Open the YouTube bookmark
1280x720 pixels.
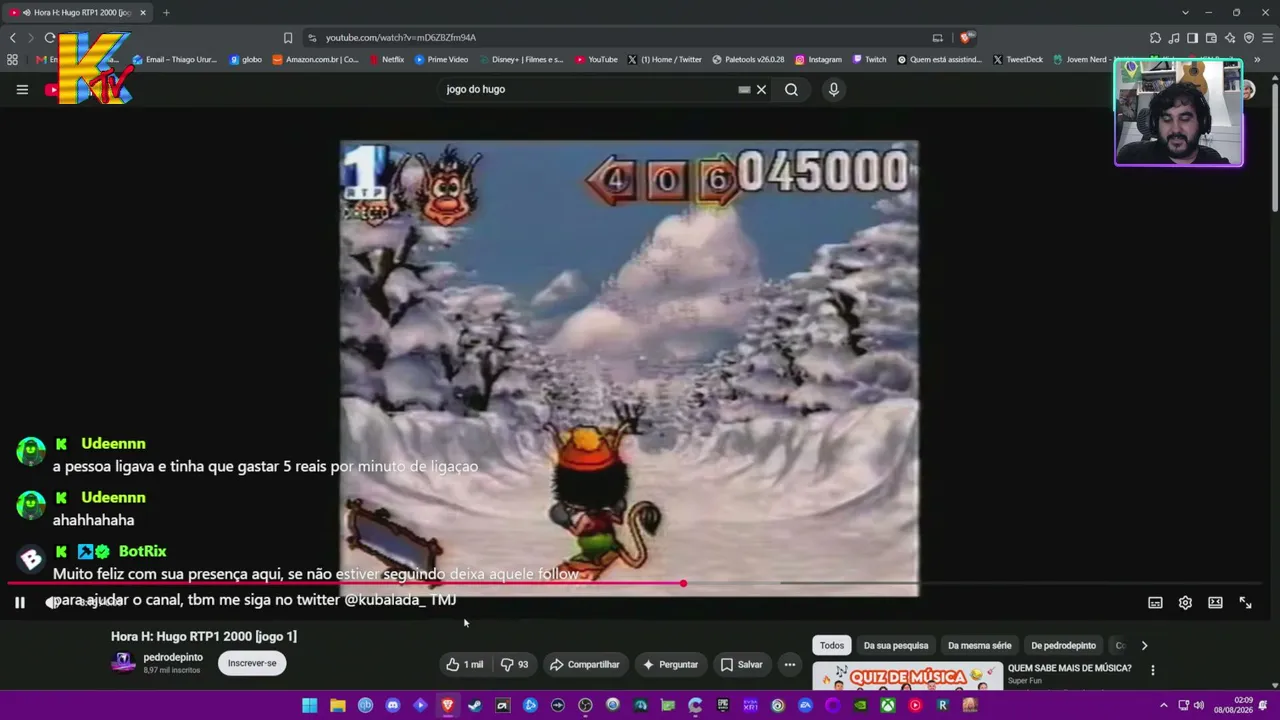596,59
